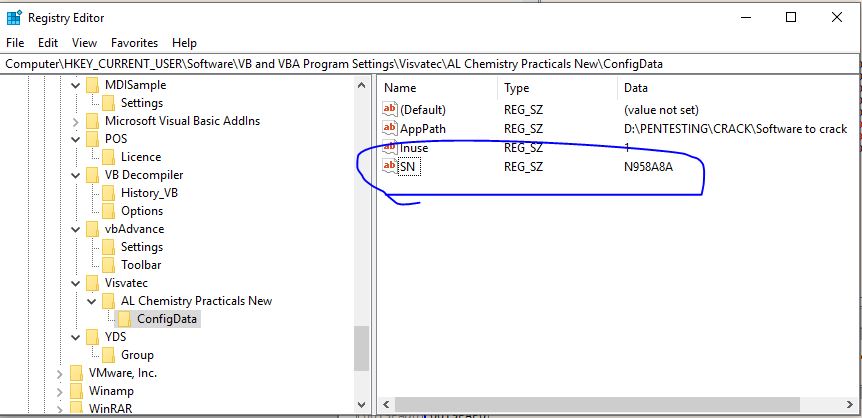This screenshot has width=862, height=418.
Task: Expand the Winamp tree node
Action: [x=60, y=391]
